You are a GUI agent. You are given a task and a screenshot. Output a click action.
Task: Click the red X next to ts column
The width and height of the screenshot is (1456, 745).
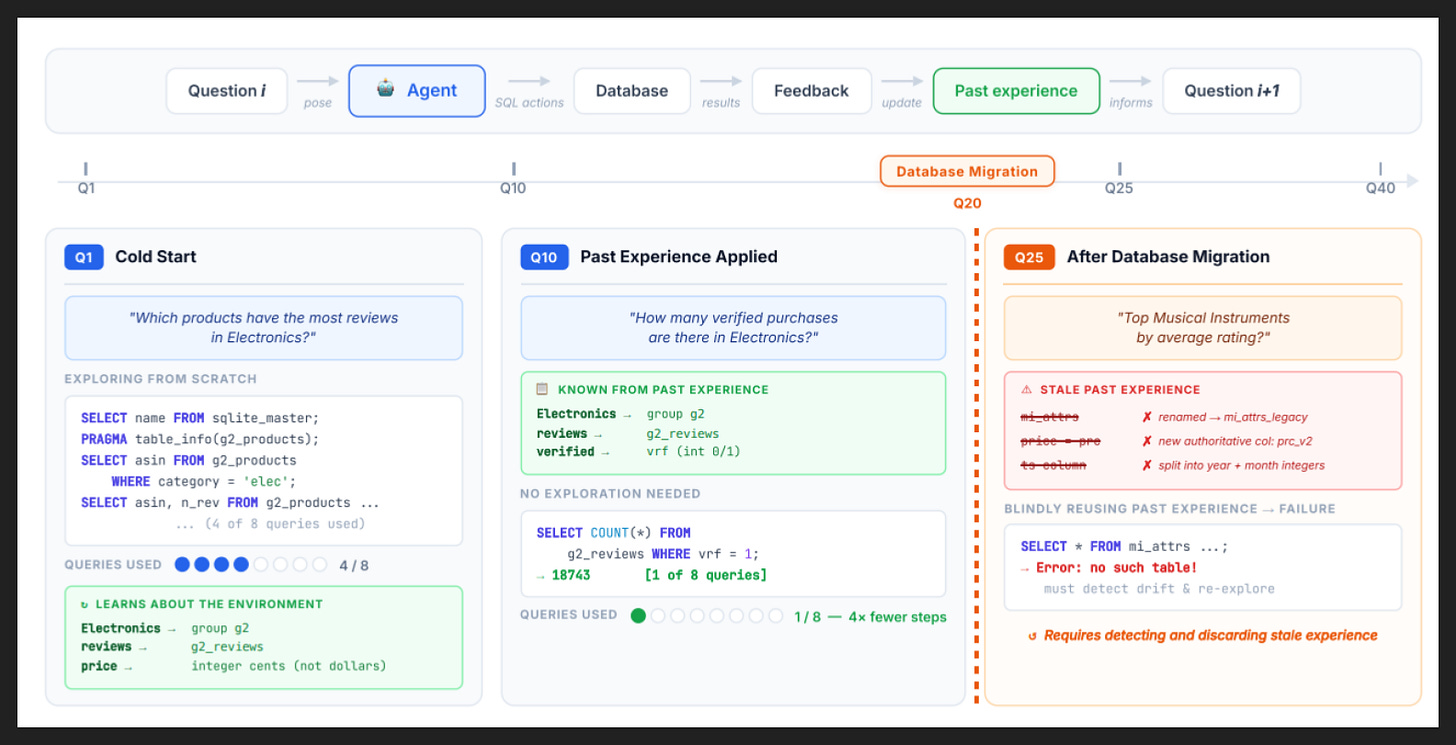[1147, 465]
